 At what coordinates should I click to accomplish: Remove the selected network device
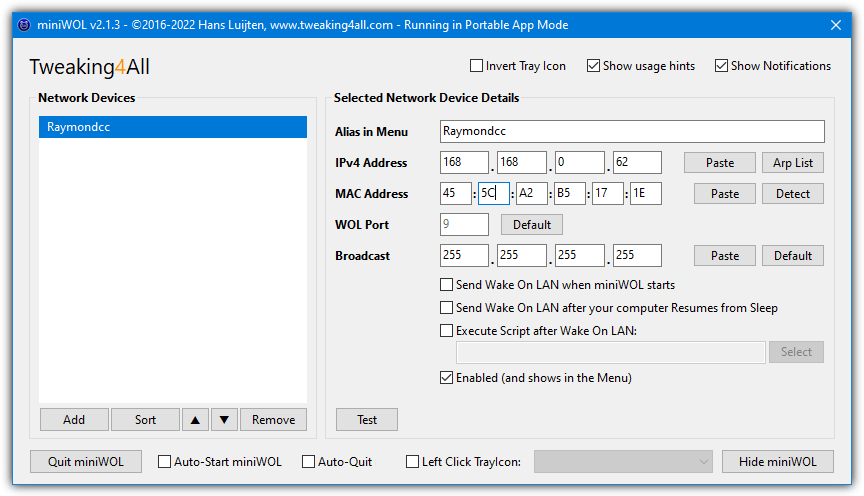click(273, 420)
